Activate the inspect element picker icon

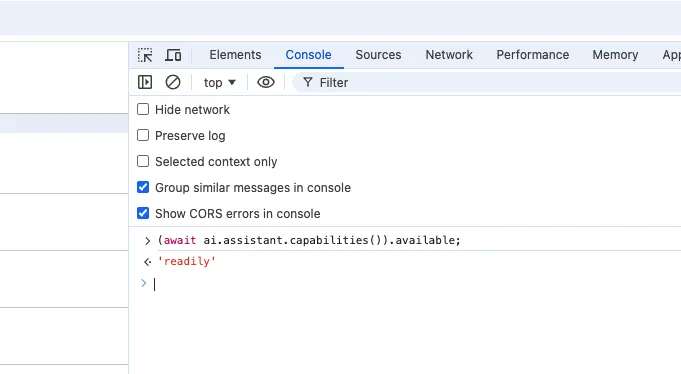tap(145, 55)
